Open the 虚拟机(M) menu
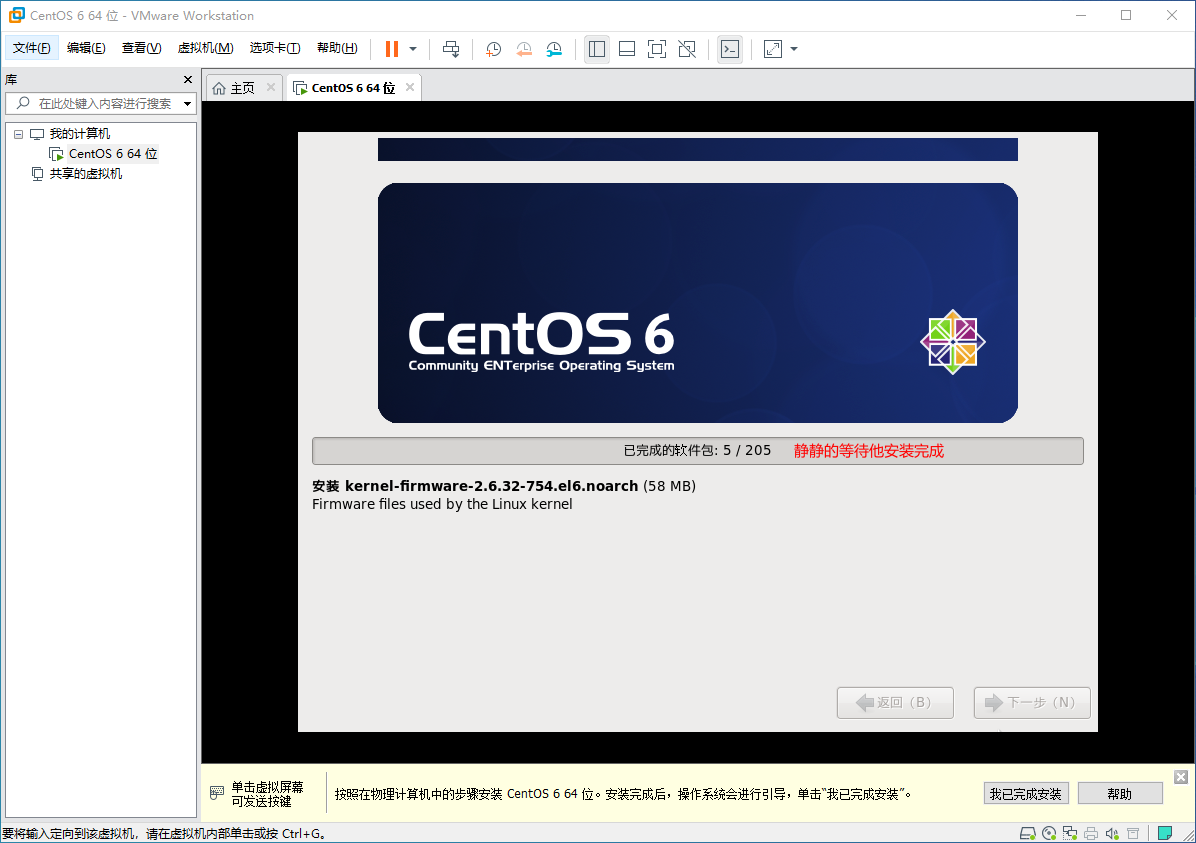Screen dimensions: 1196x843 point(205,48)
